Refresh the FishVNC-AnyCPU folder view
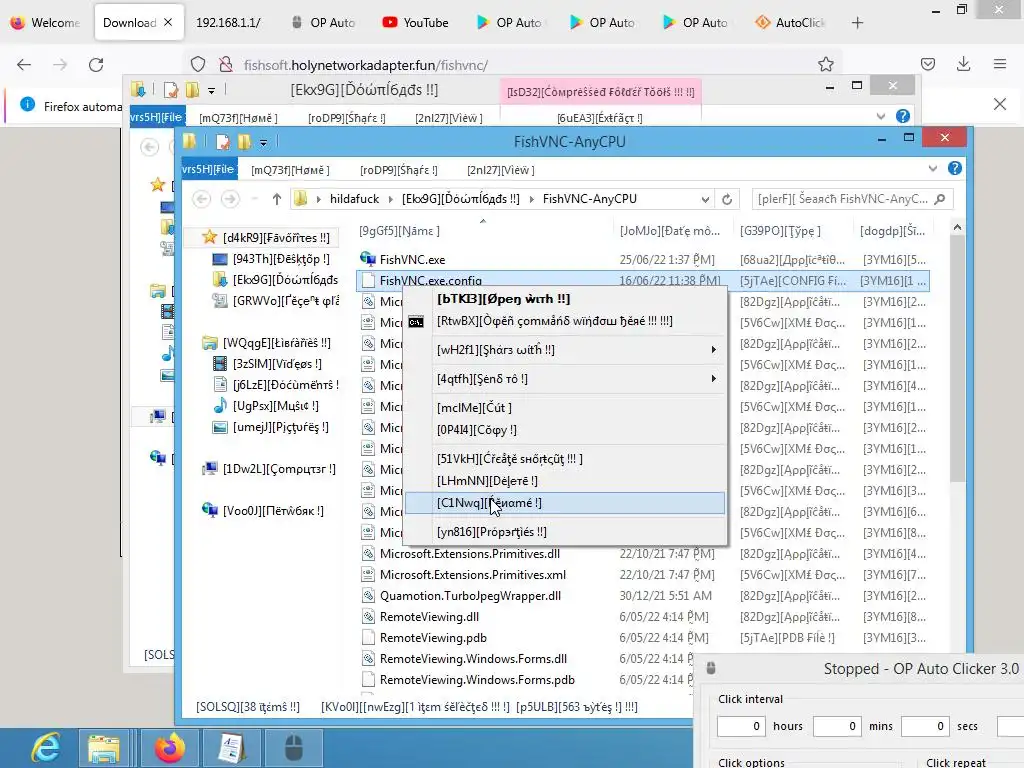Image resolution: width=1024 pixels, height=768 pixels. 727,199
